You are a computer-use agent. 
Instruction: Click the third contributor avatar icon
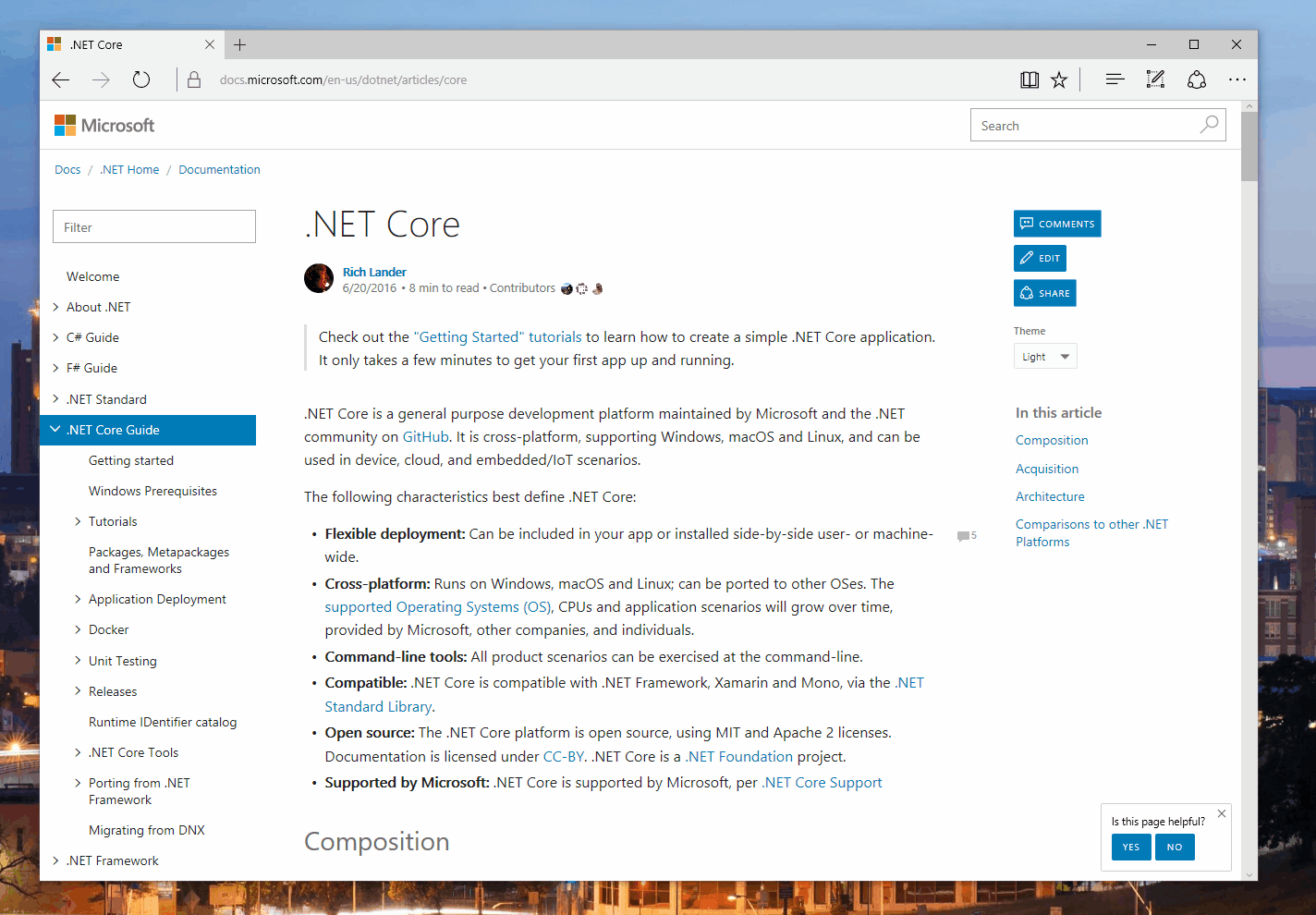[597, 288]
